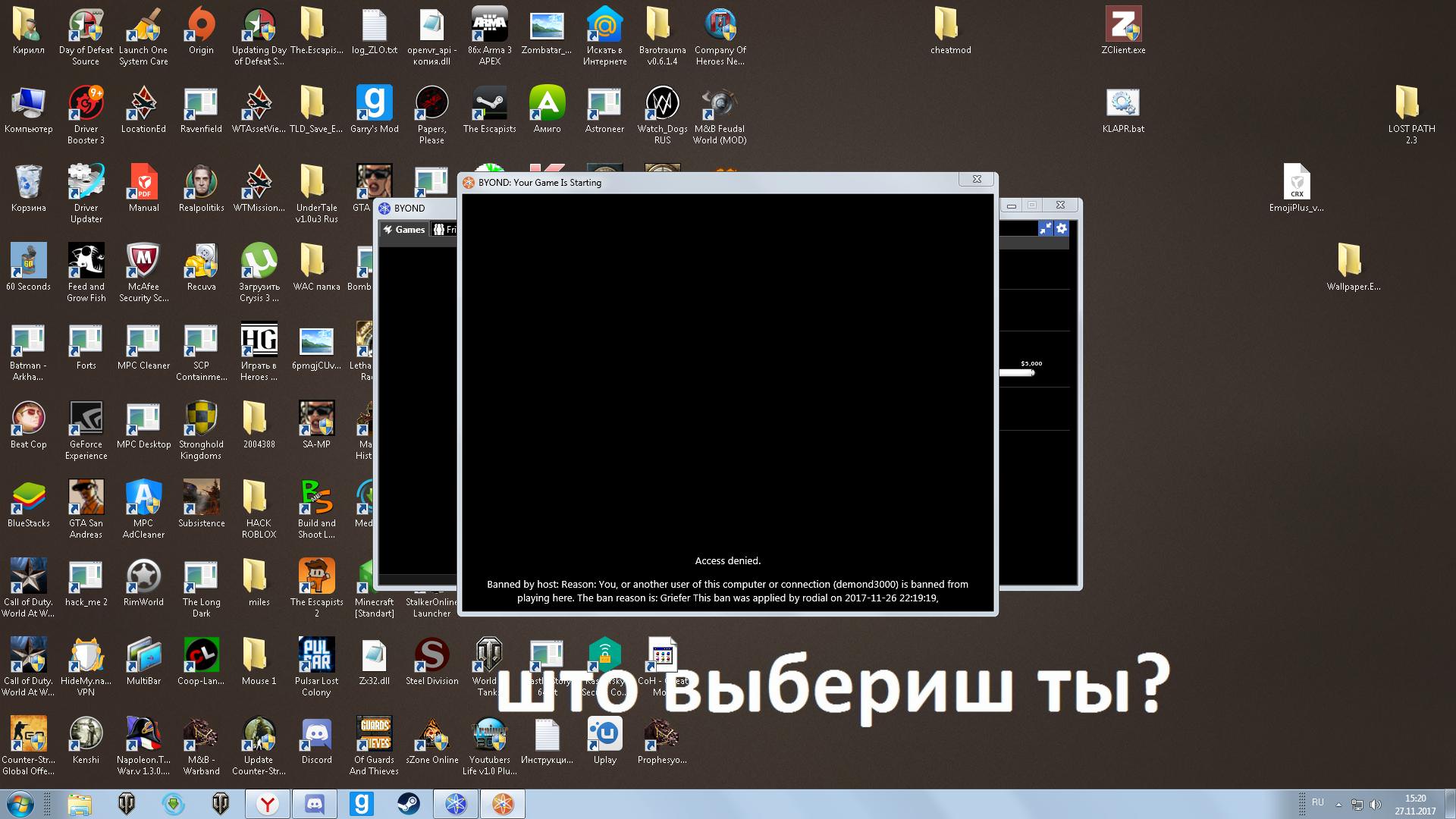Open the HACK ROBLOX folder
The image size is (1456, 819).
point(259,510)
